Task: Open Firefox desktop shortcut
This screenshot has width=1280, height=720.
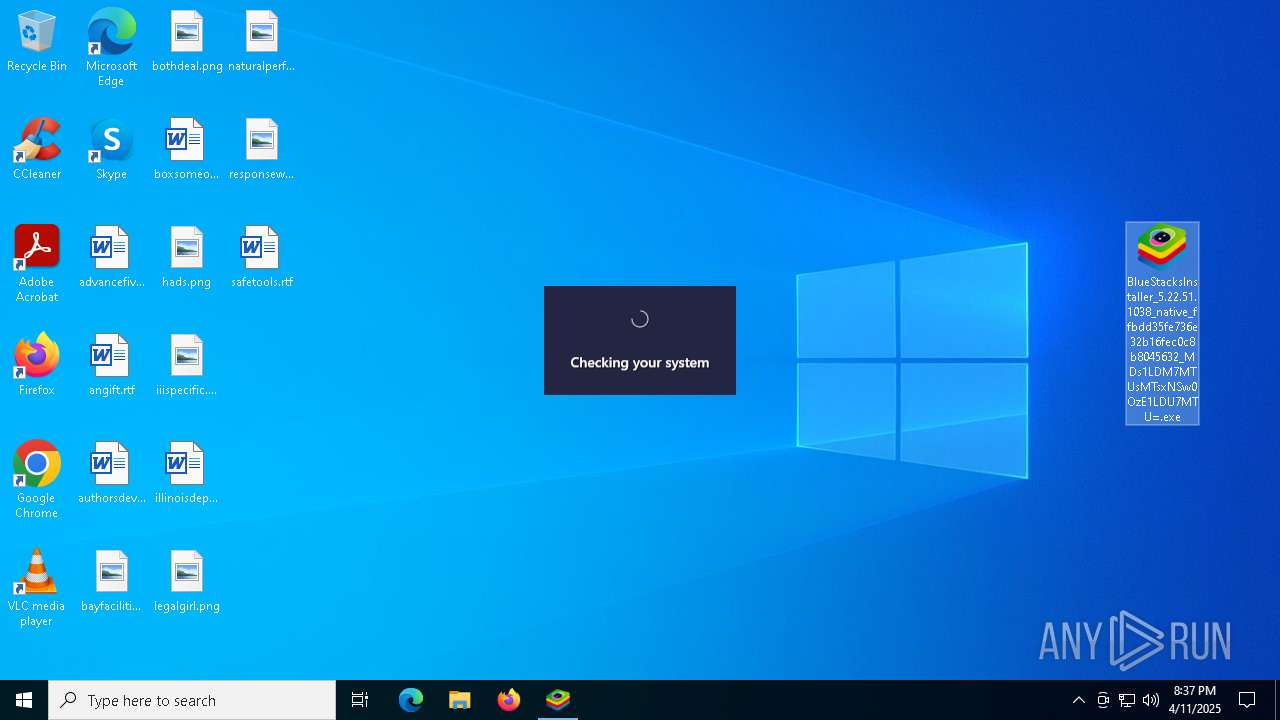Action: [37, 366]
